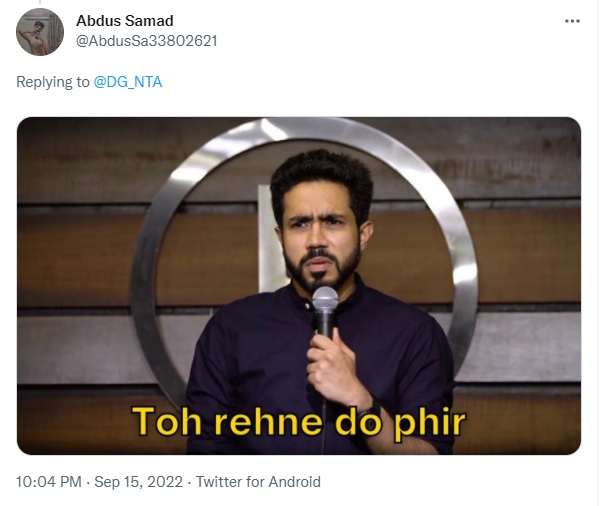The image size is (603, 506).
Task: Click the 10:04 PM timestamp
Action: click(49, 482)
